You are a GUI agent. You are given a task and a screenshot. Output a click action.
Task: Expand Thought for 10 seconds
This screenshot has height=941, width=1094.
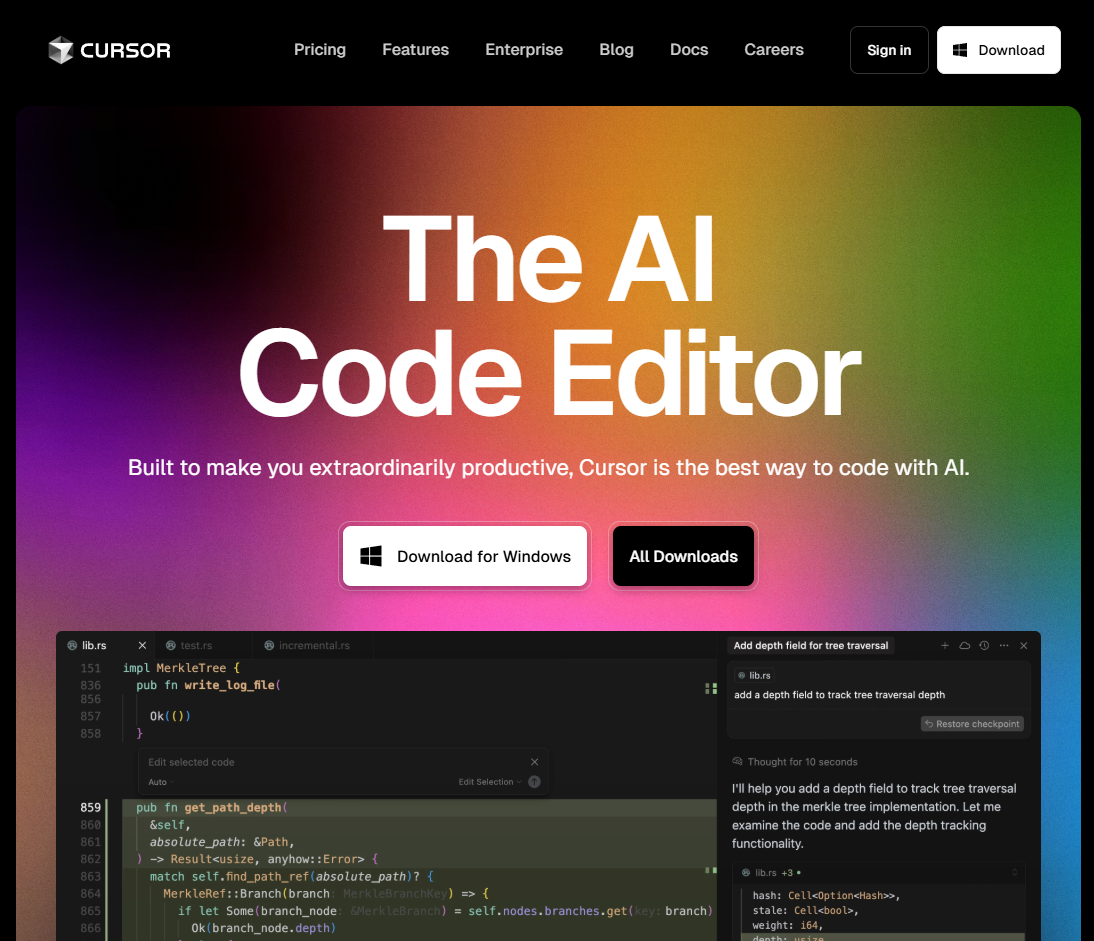(795, 762)
